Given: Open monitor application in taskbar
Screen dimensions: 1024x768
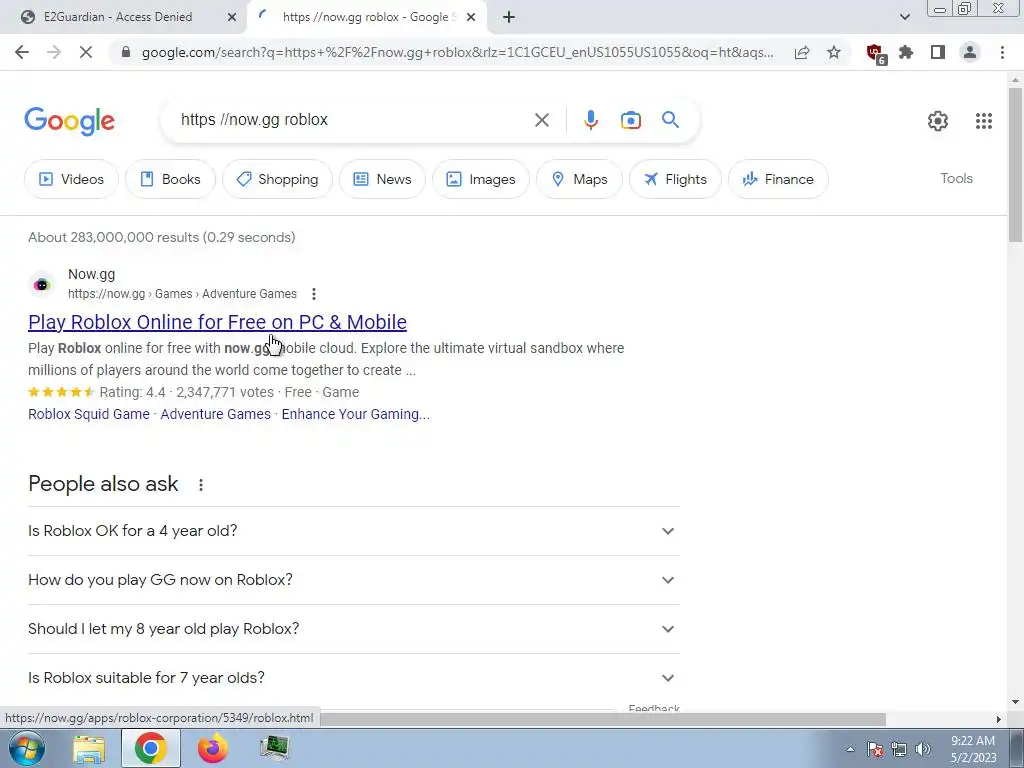Looking at the screenshot, I should 274,748.
